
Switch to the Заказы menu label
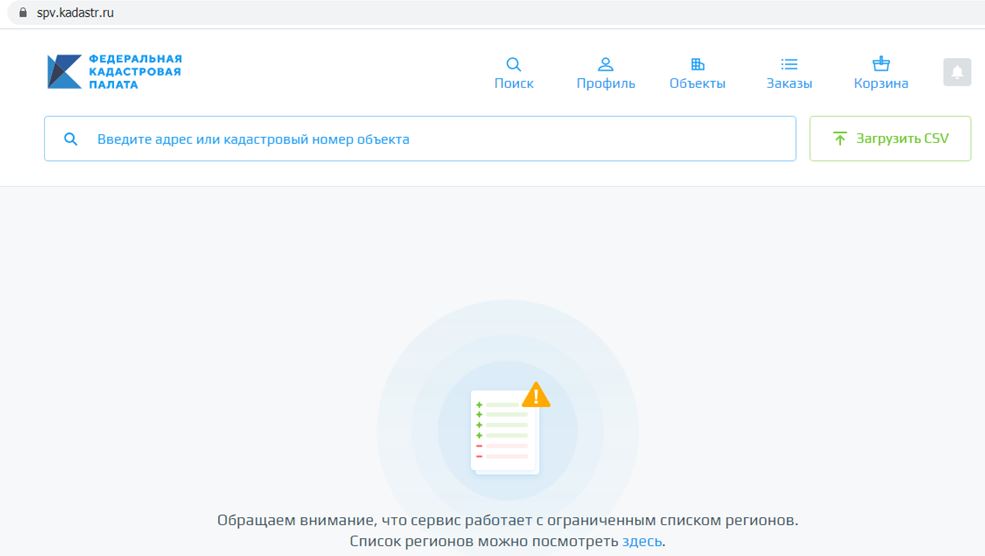[789, 84]
